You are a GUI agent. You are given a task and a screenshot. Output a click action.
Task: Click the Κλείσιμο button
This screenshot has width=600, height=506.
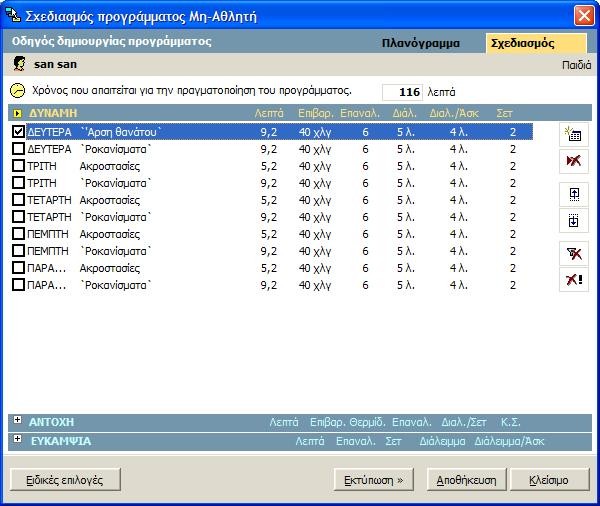pos(549,480)
